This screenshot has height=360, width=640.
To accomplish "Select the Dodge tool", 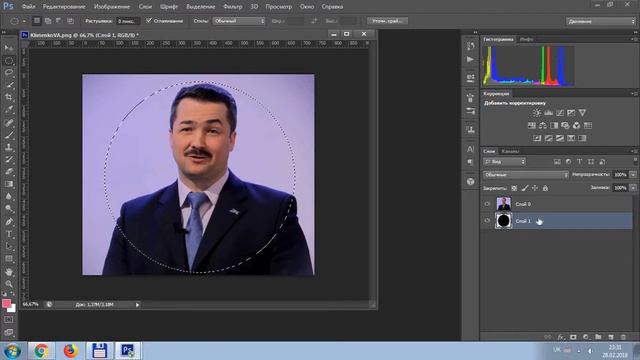I will click(9, 209).
